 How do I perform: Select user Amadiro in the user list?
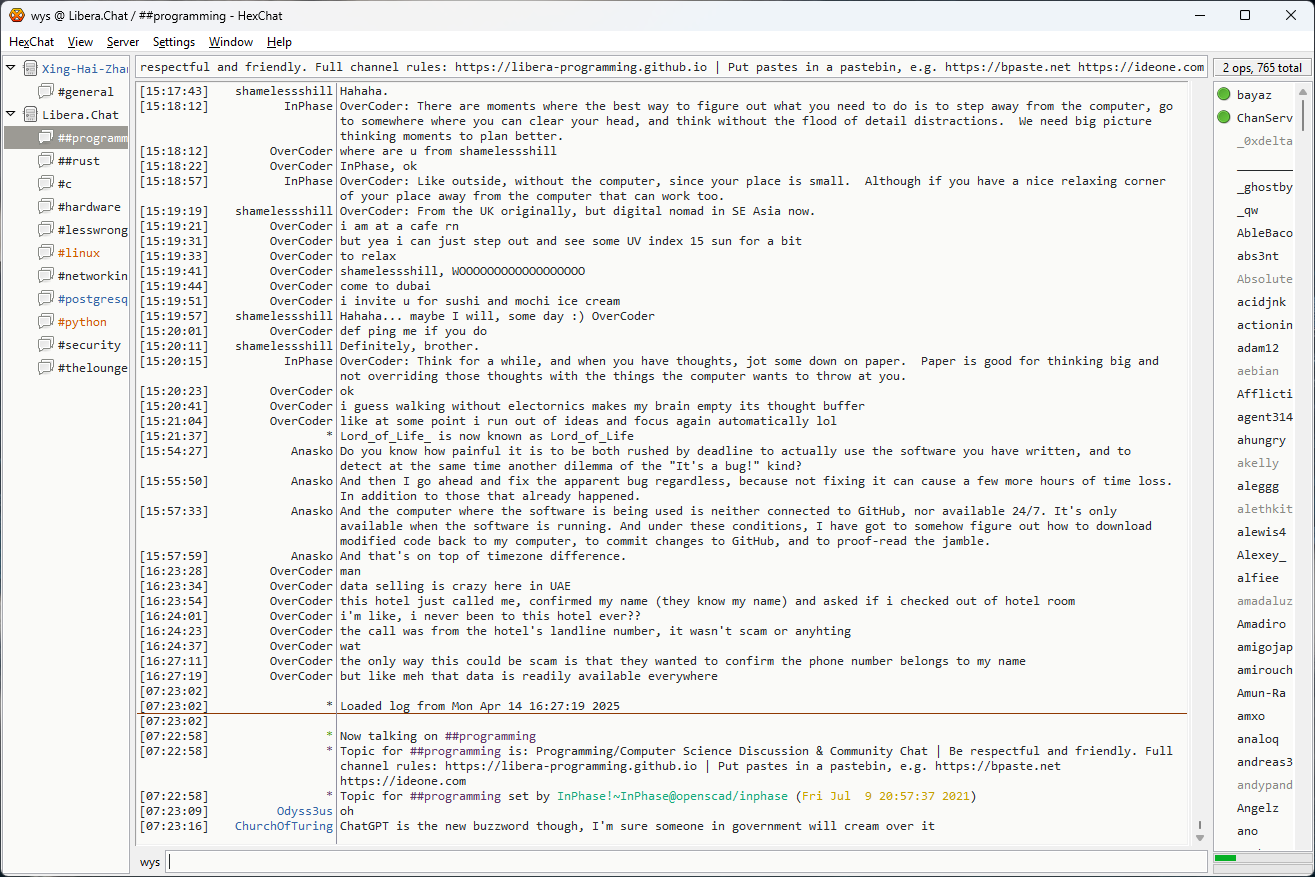click(x=1261, y=624)
